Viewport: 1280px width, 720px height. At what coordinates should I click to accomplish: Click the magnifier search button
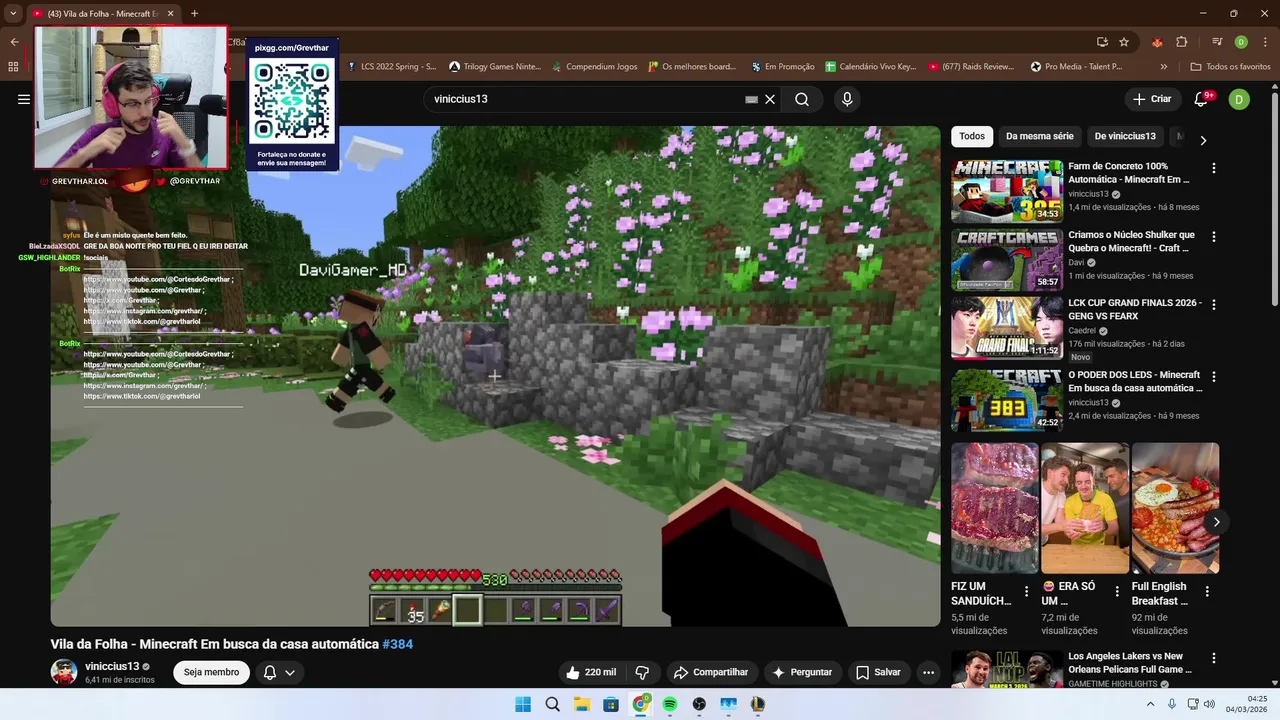pyautogui.click(x=802, y=99)
